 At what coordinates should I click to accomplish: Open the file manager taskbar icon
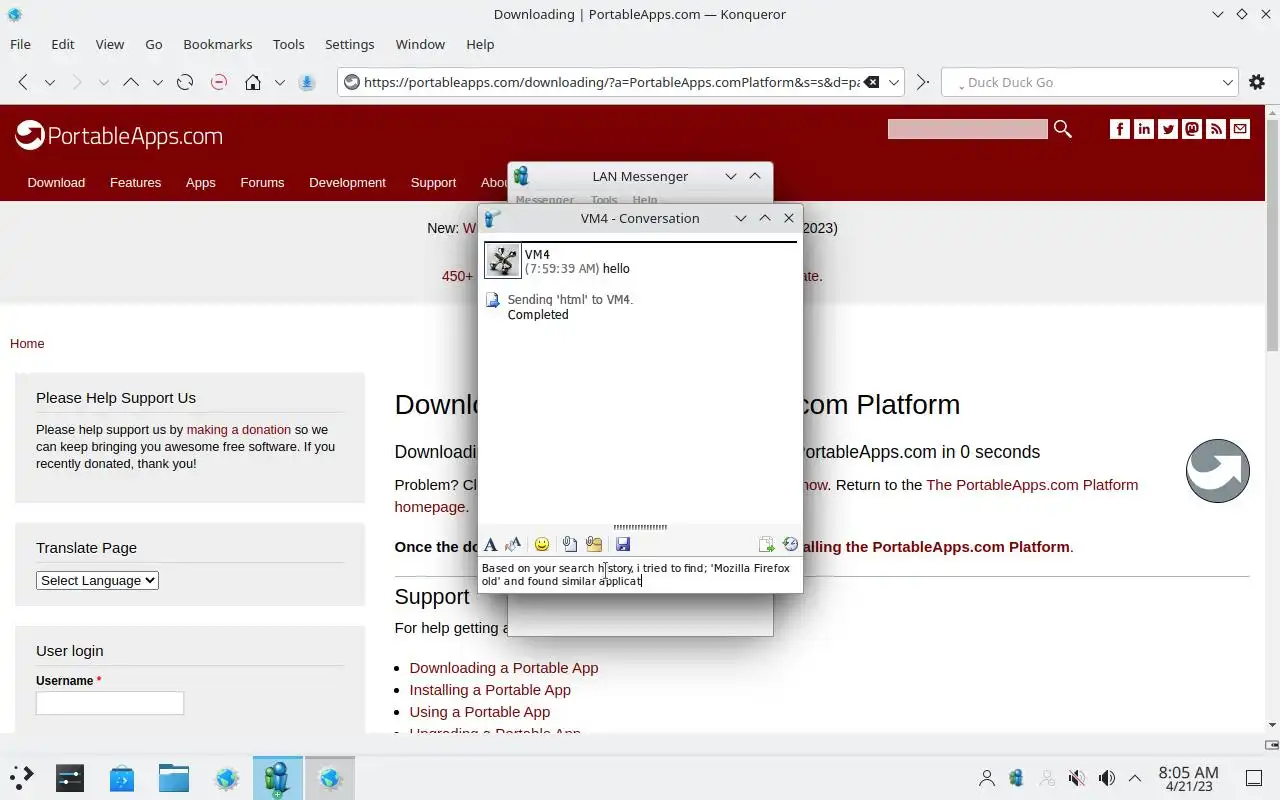coord(174,777)
